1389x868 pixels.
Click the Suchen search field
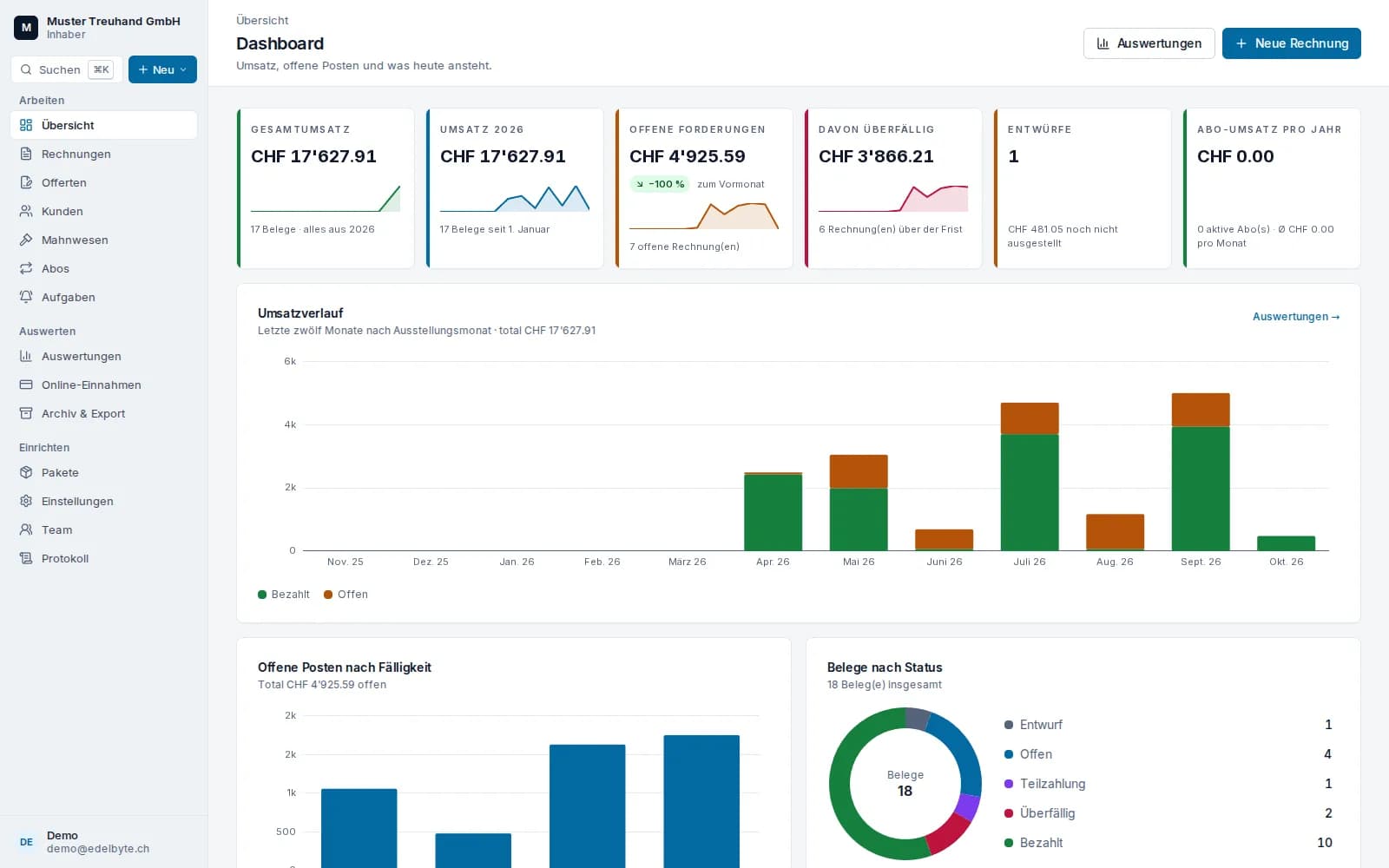(67, 69)
